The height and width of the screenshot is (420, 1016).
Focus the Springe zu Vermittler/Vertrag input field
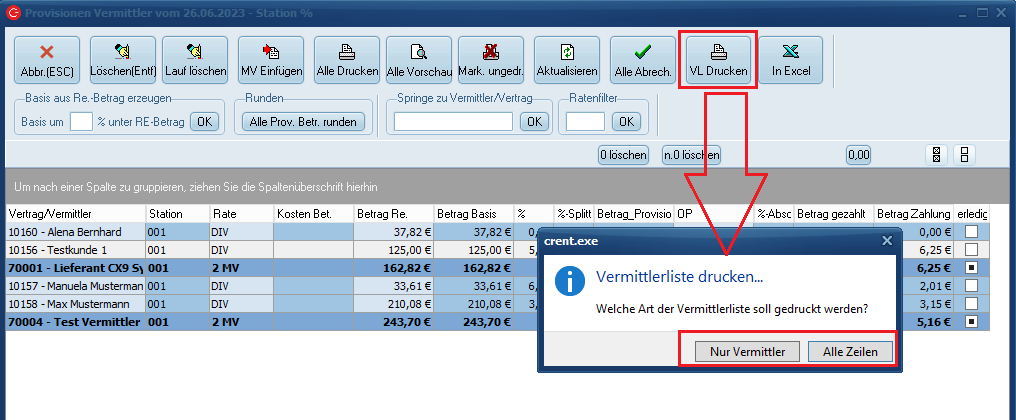coord(453,121)
